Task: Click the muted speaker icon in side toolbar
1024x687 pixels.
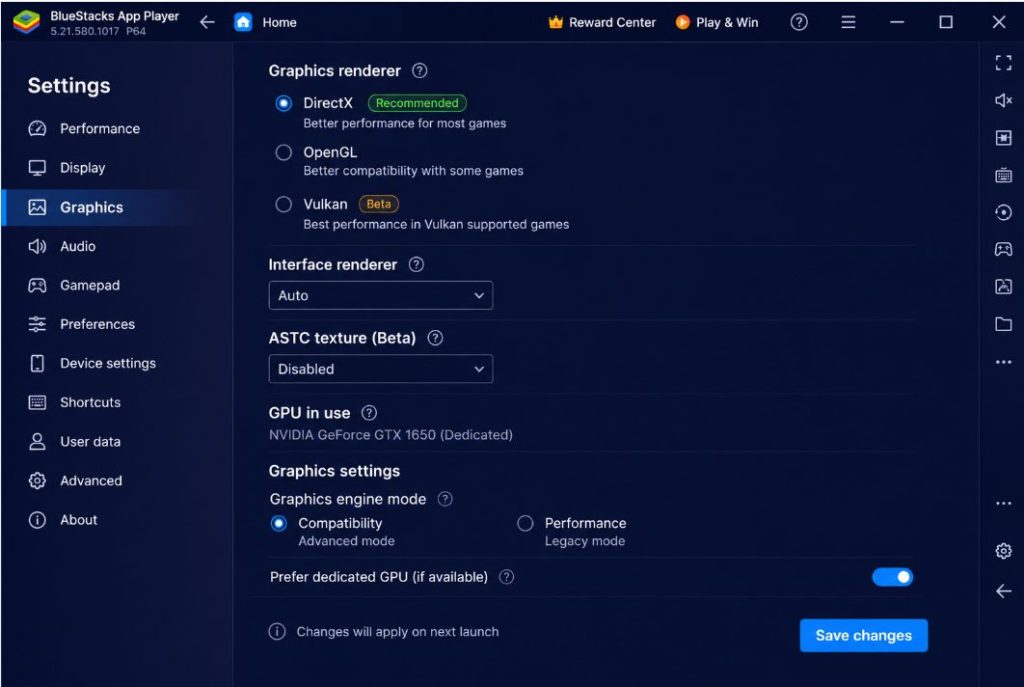Action: tap(1003, 100)
